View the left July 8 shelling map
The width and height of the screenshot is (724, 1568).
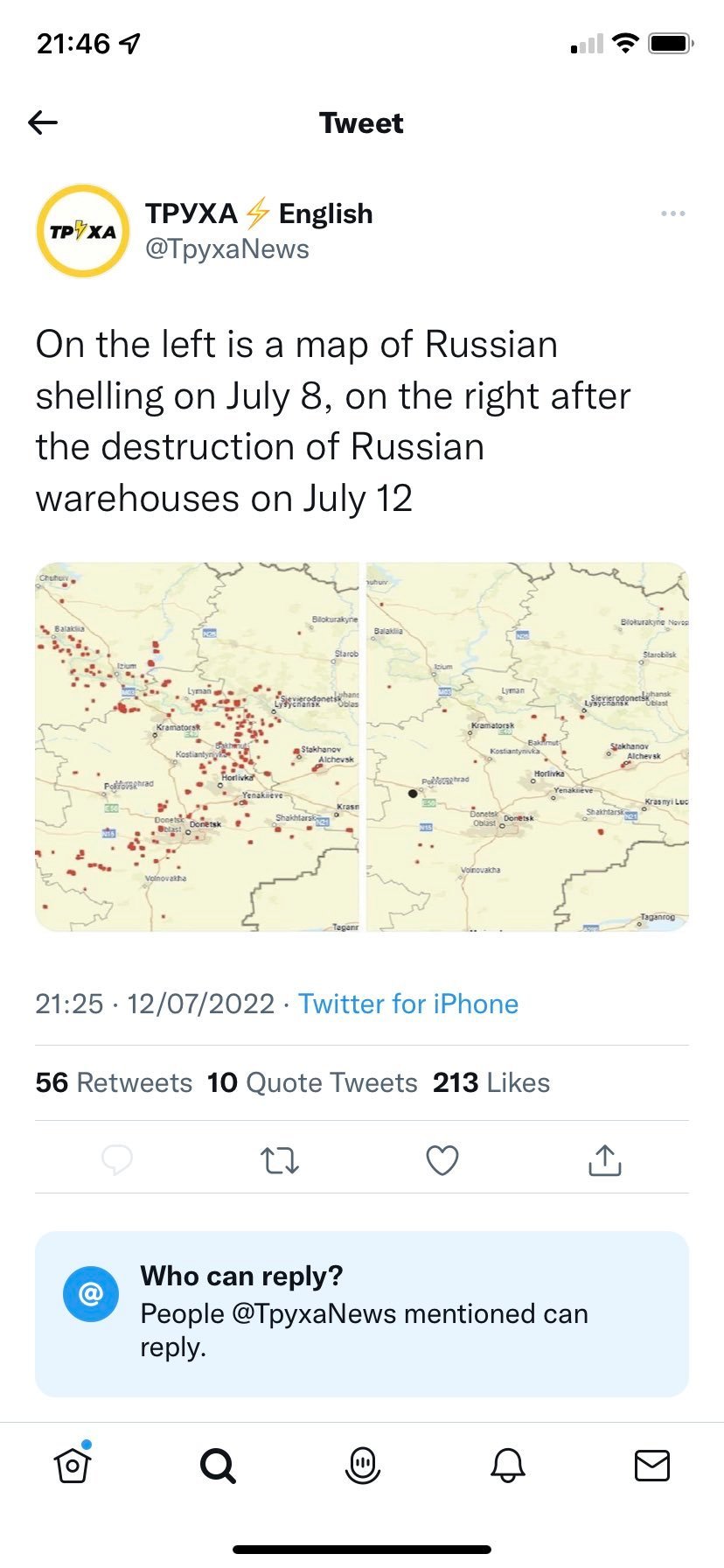pos(198,746)
